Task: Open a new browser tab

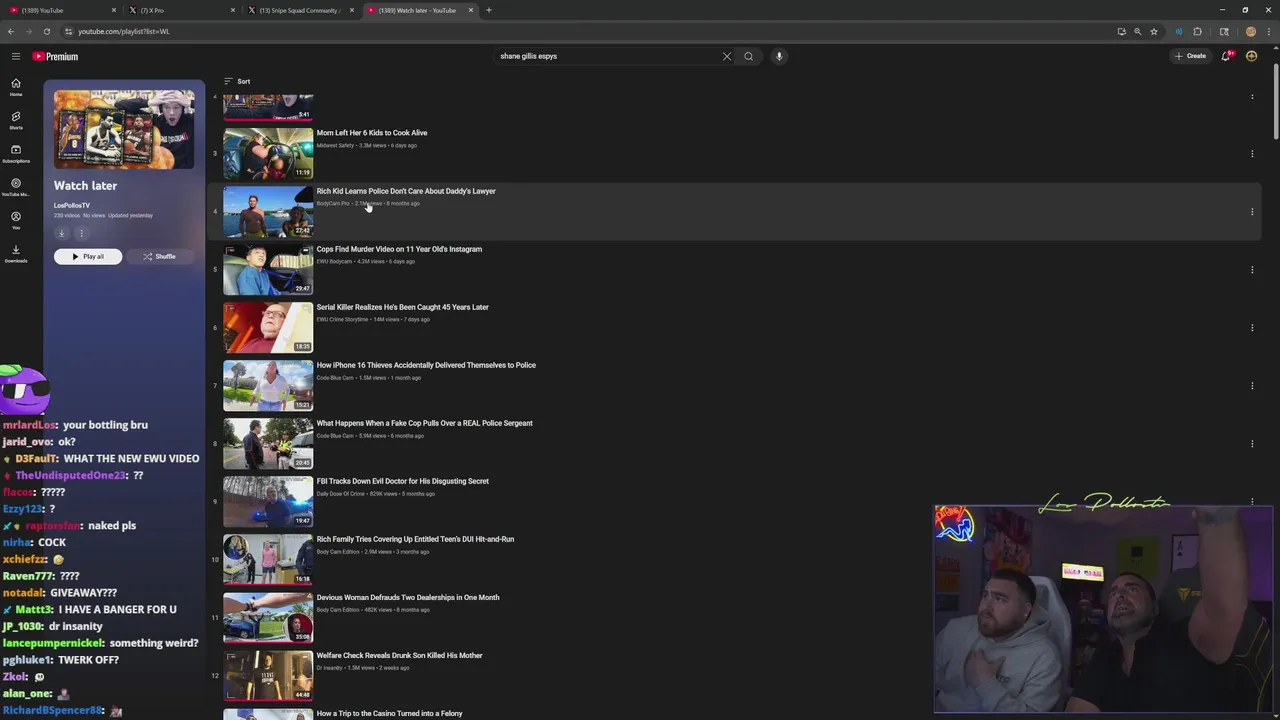Action: coord(488,10)
